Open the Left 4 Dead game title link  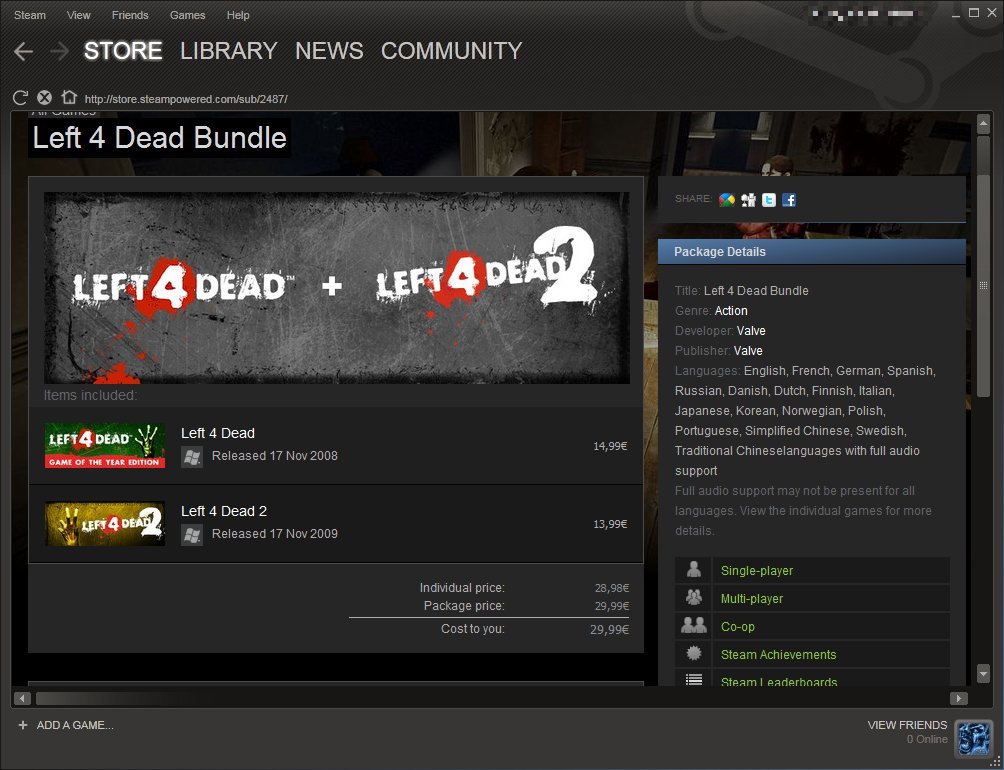[x=218, y=433]
